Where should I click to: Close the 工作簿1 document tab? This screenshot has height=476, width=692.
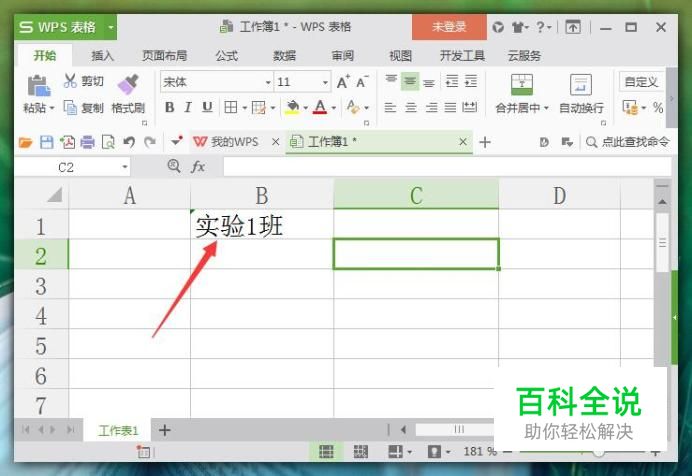pos(463,142)
